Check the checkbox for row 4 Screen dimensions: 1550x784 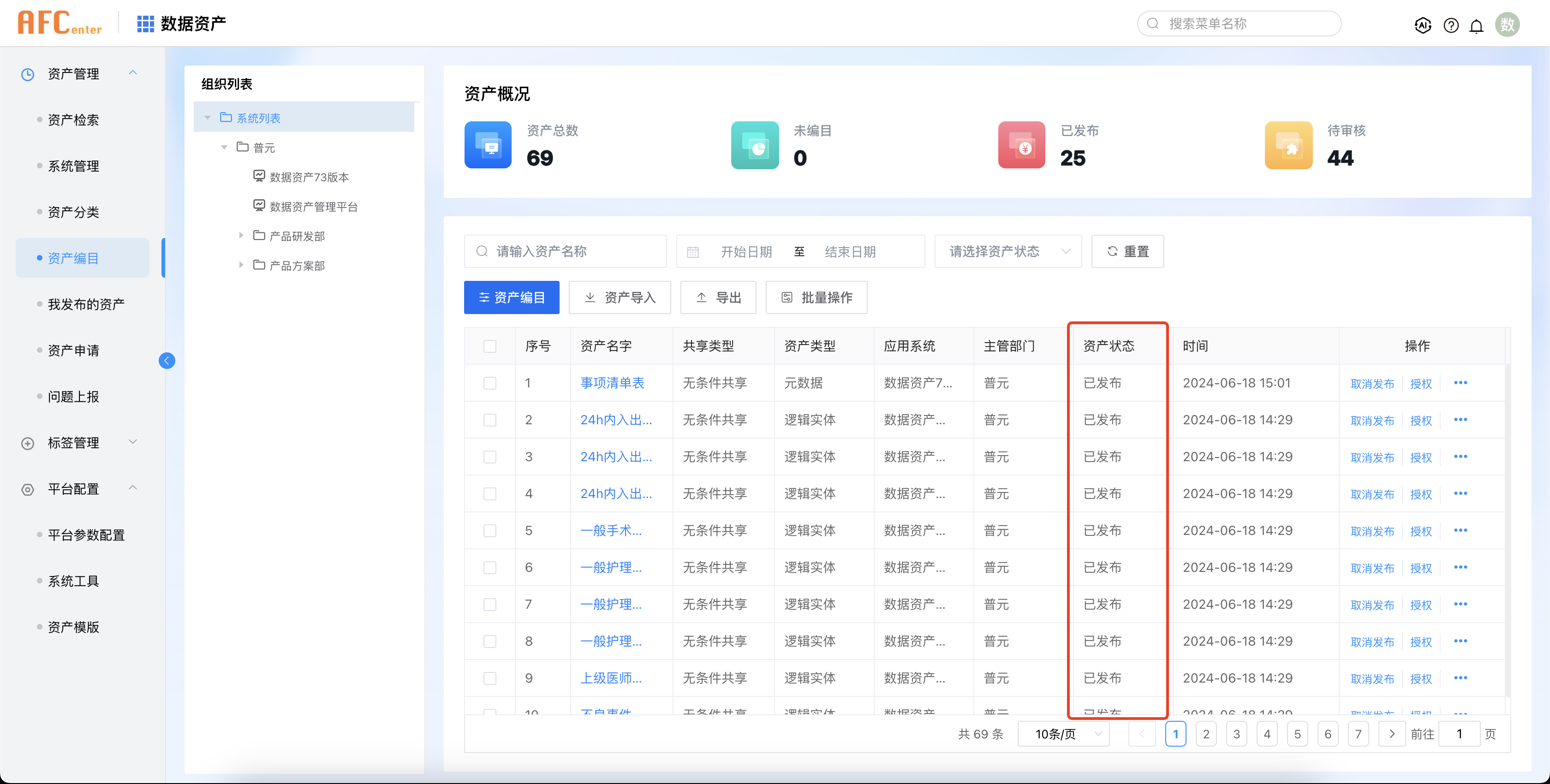490,494
